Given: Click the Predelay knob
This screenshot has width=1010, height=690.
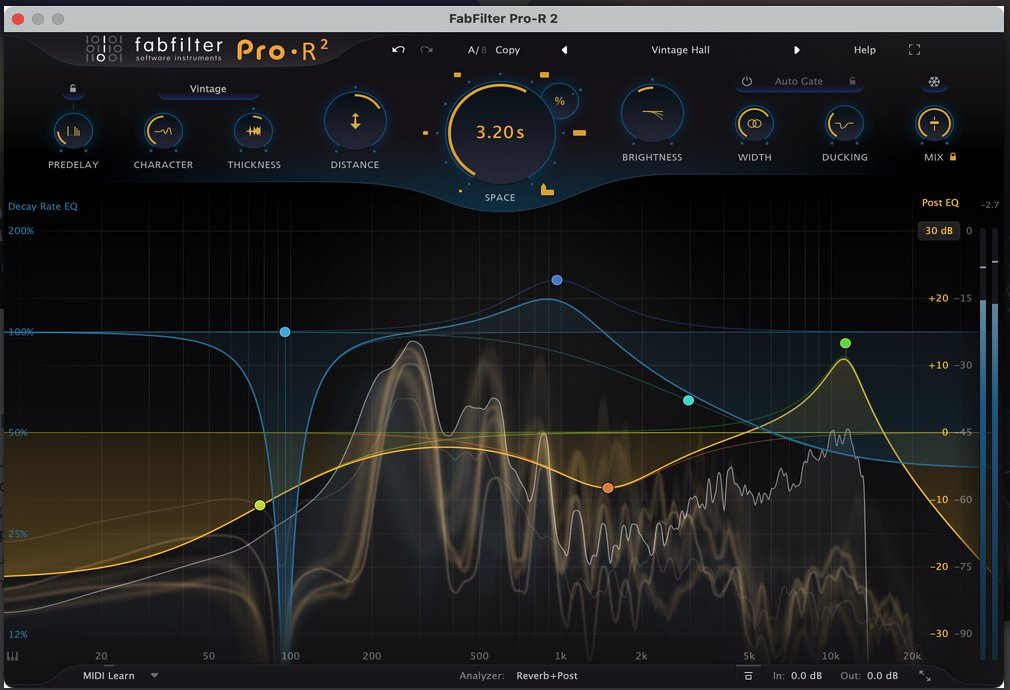Looking at the screenshot, I should [x=73, y=131].
